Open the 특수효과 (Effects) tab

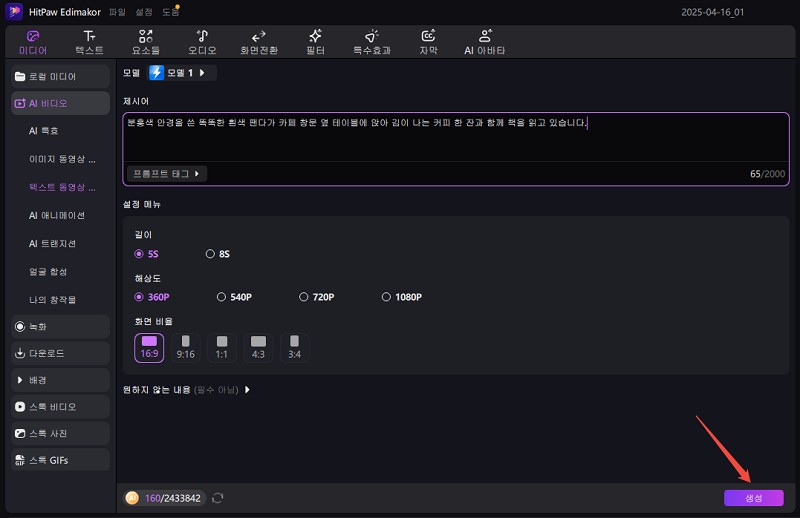(x=372, y=42)
